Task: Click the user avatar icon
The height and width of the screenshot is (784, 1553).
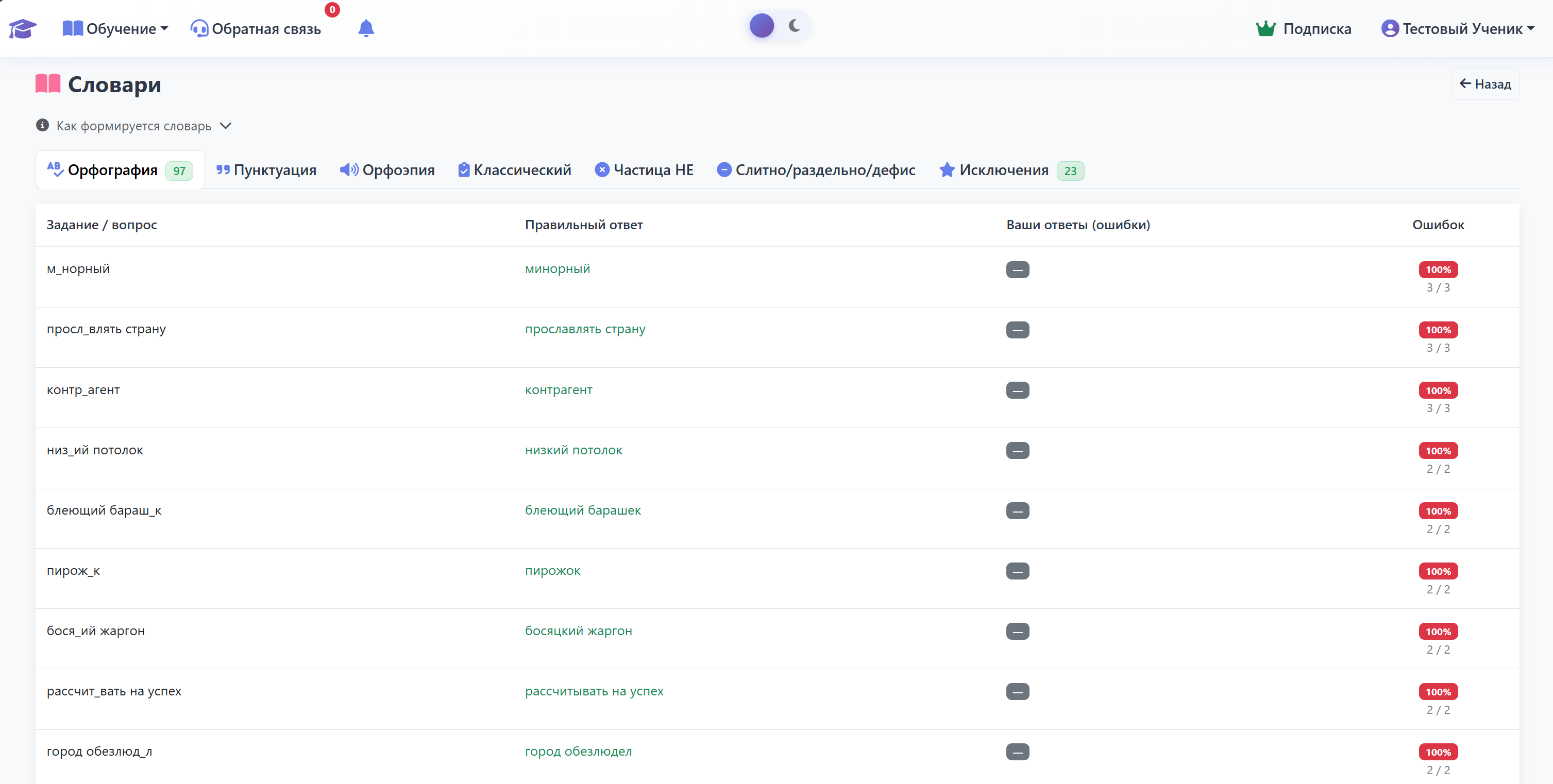Action: coord(1390,28)
